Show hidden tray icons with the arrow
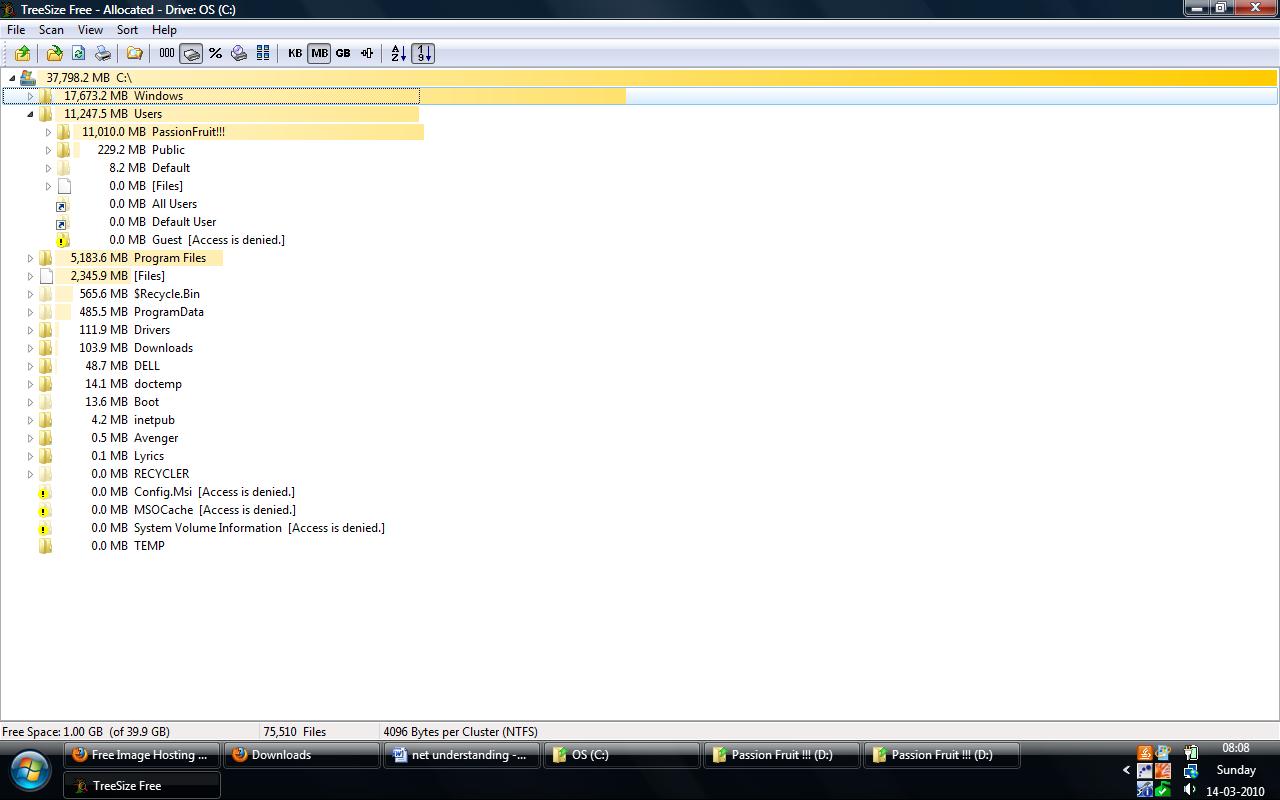Viewport: 1280px width, 800px height. click(x=1126, y=770)
